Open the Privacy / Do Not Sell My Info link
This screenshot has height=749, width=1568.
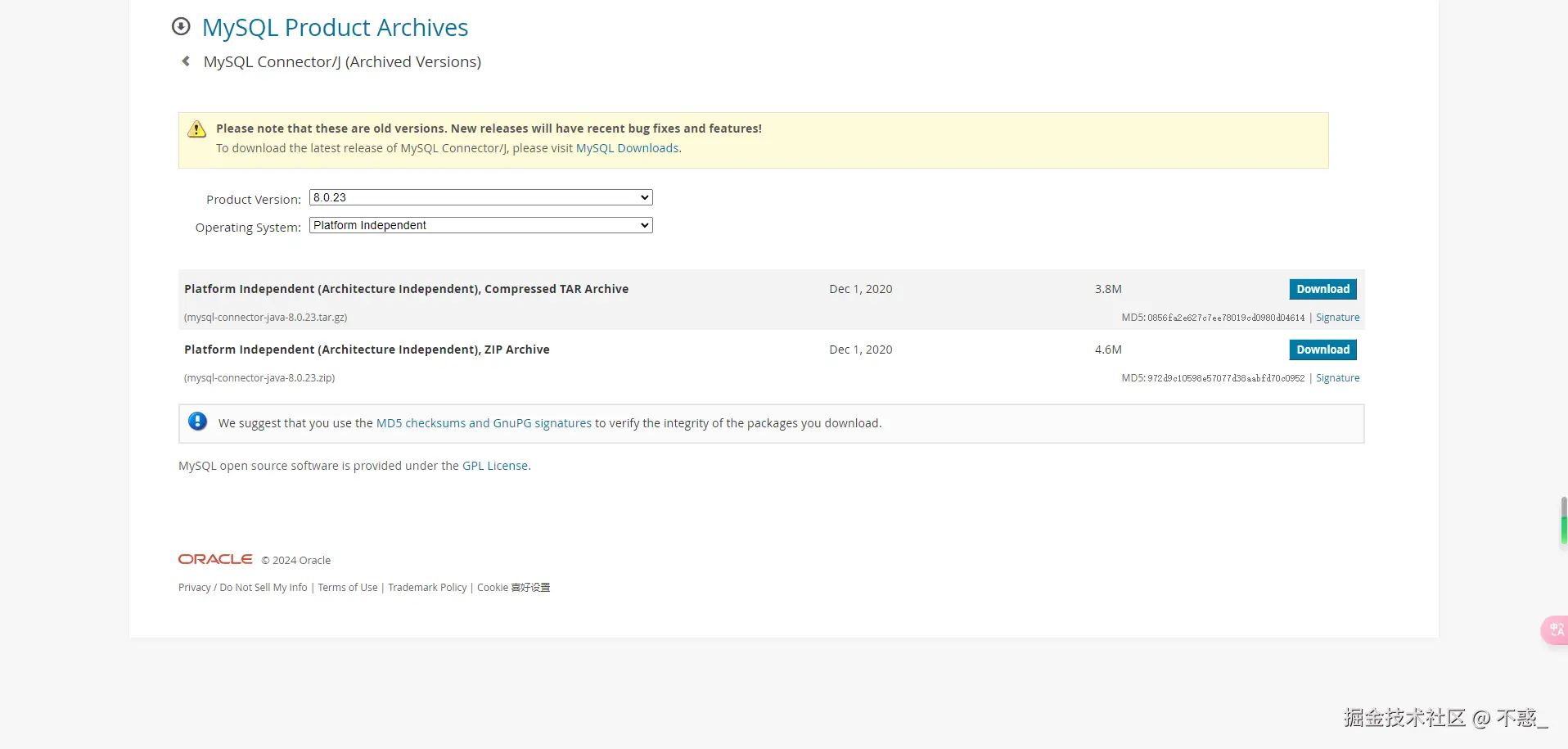click(x=243, y=588)
